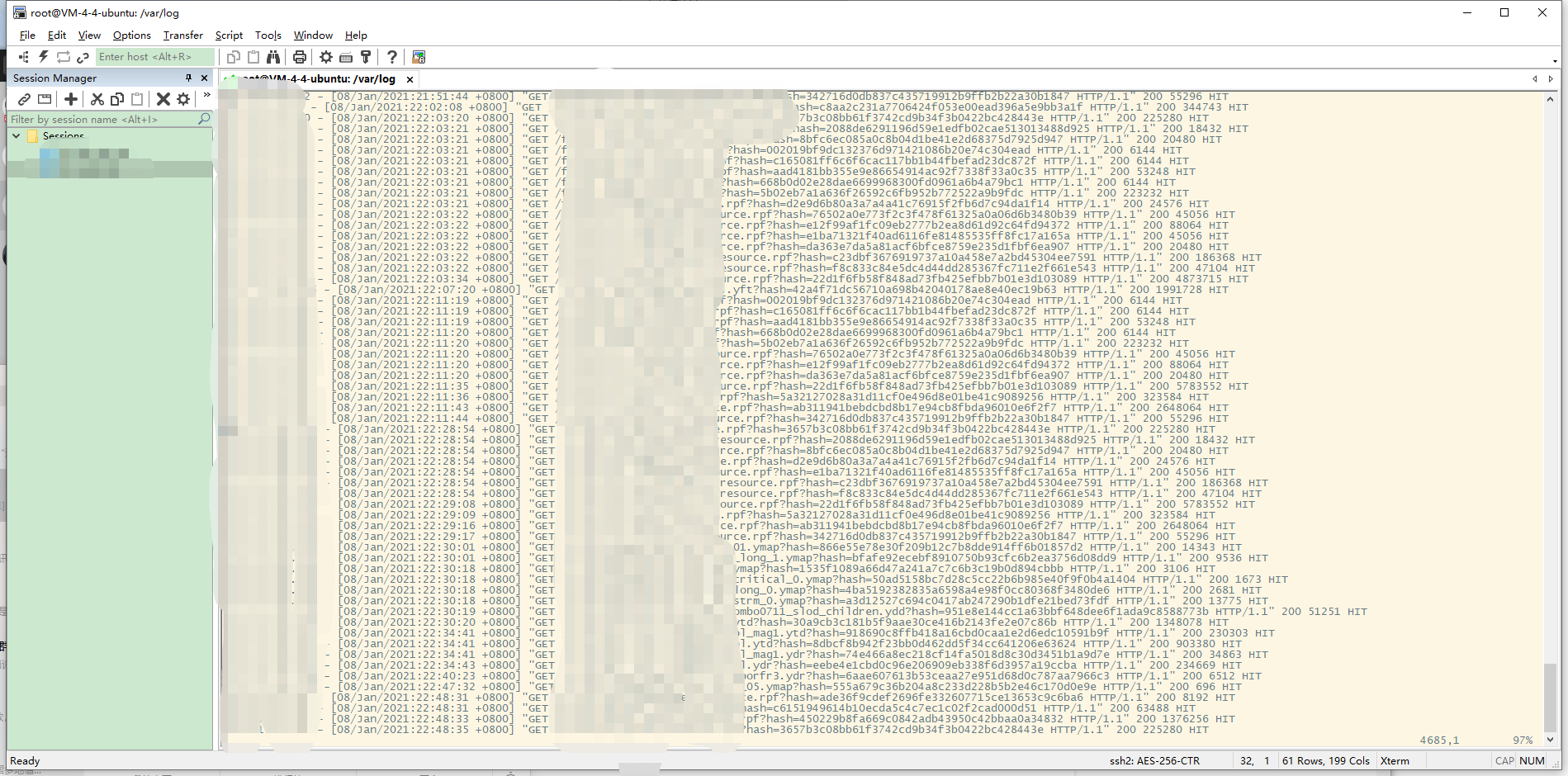Open Session Manager toolbar icon
The height and width of the screenshot is (776, 1568).
[23, 57]
